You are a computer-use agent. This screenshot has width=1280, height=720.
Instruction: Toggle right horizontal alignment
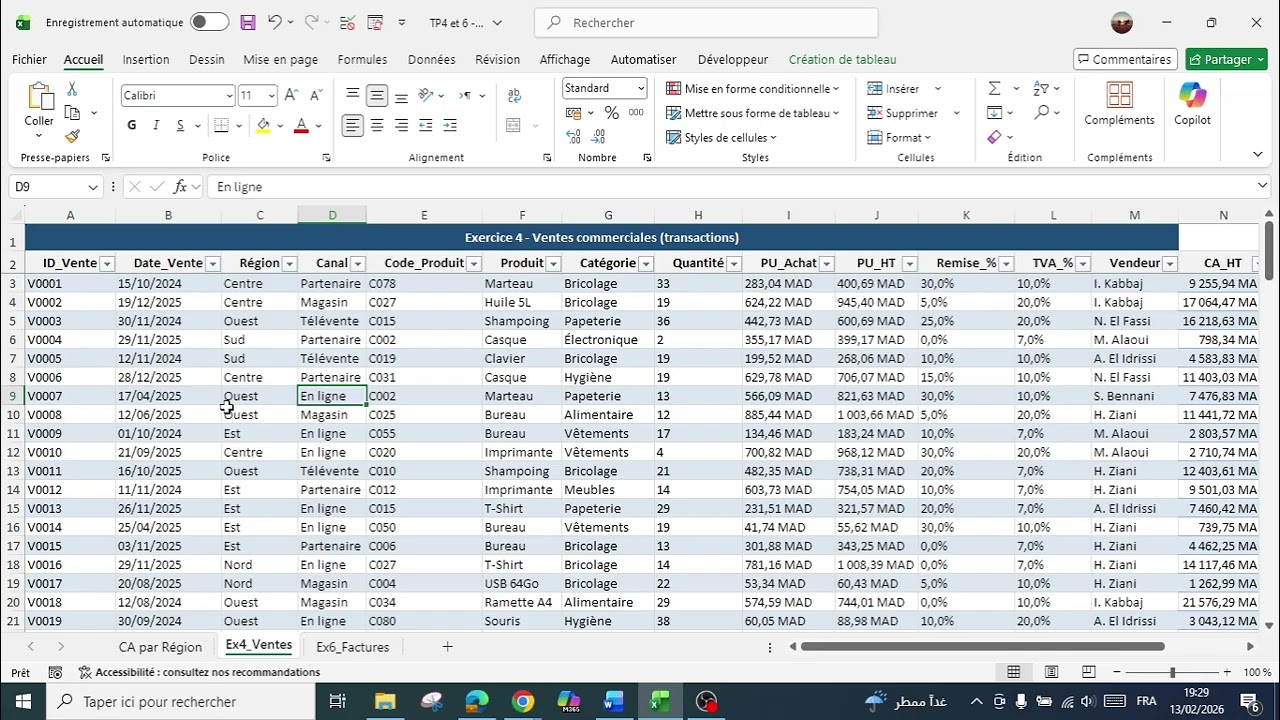tap(401, 126)
